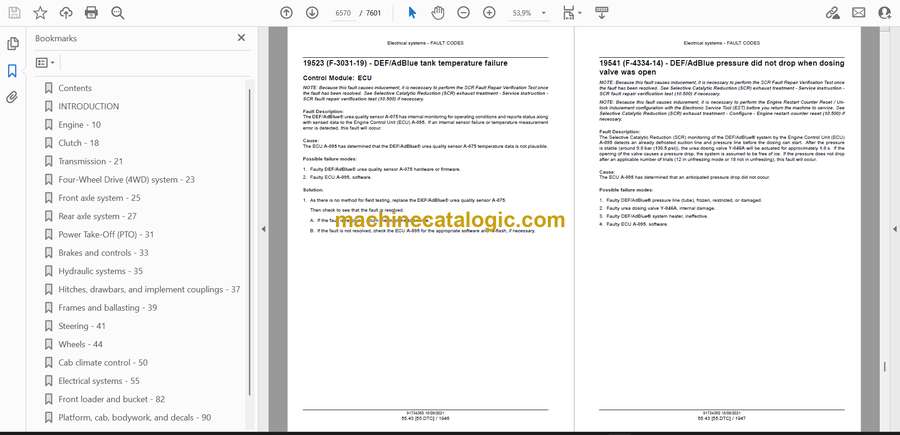This screenshot has width=900, height=435.
Task: Click the read mode keyboard icon
Action: (602, 13)
